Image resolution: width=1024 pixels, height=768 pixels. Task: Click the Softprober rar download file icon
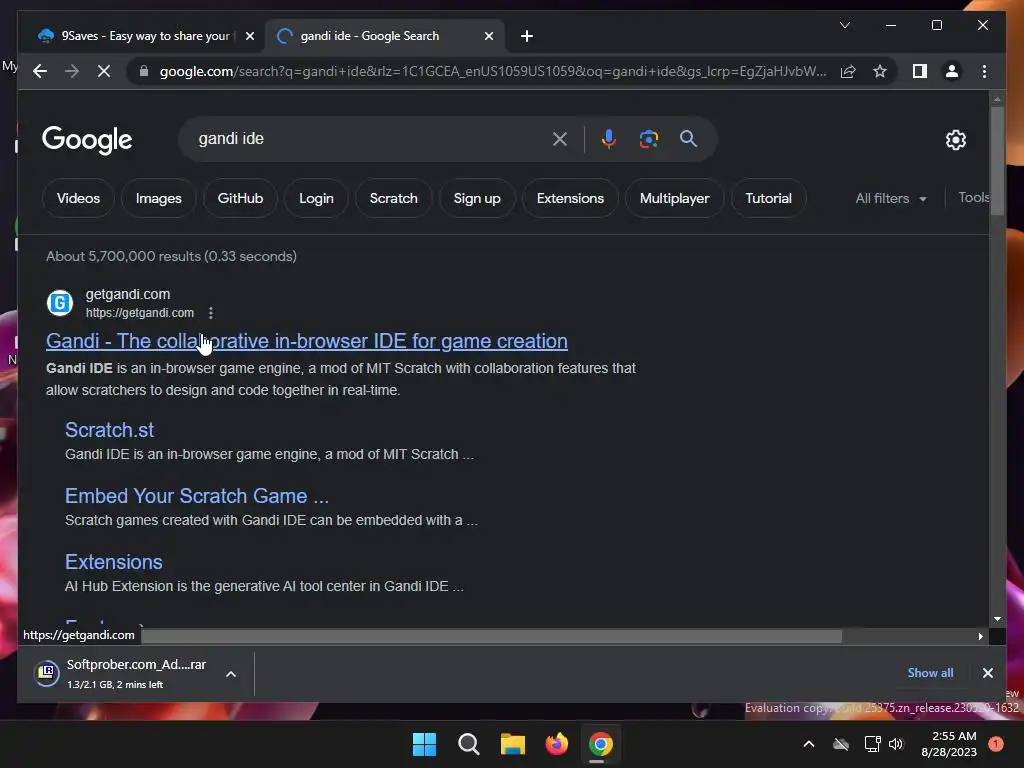click(46, 673)
